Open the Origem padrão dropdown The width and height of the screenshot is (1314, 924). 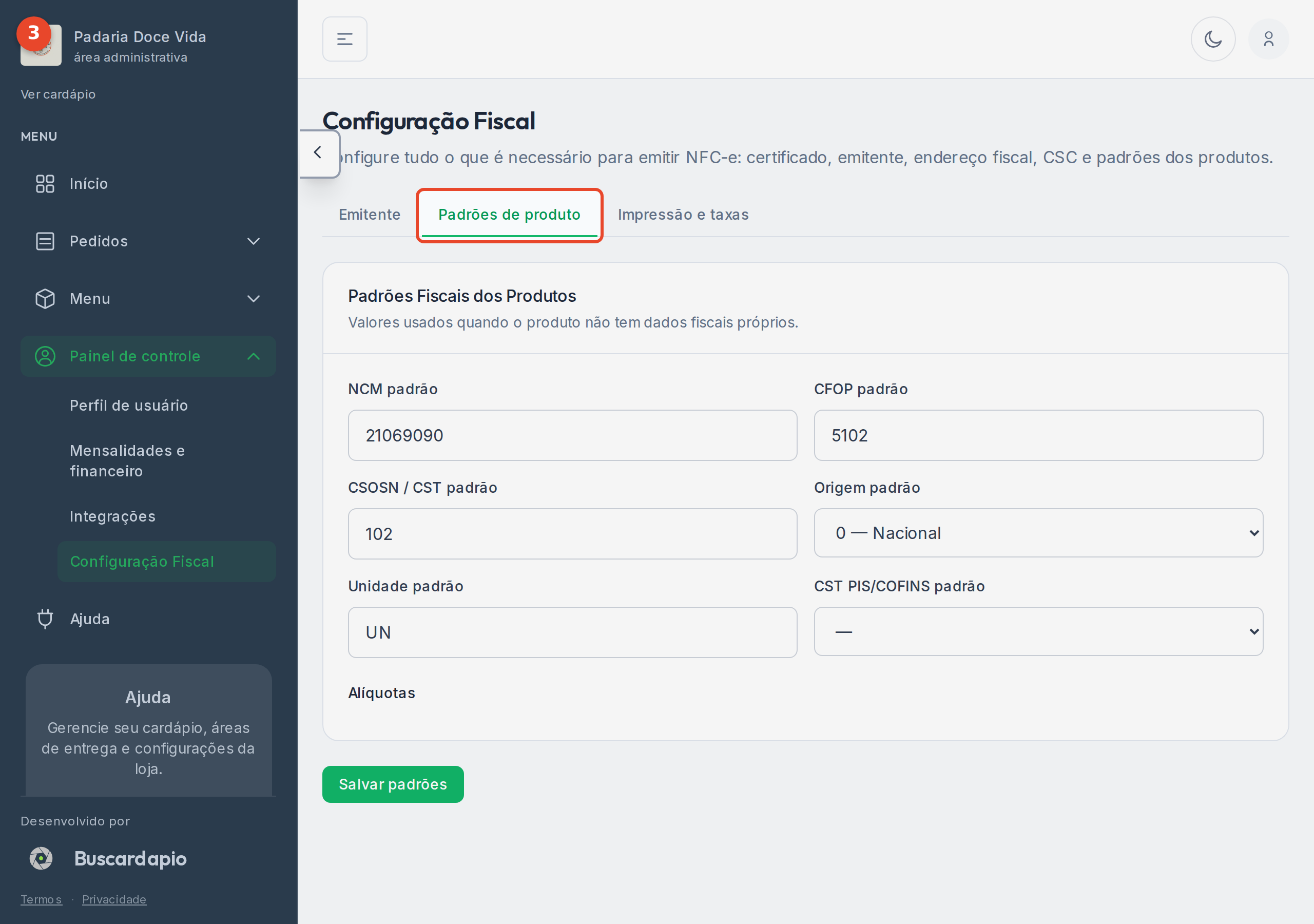tap(1038, 533)
